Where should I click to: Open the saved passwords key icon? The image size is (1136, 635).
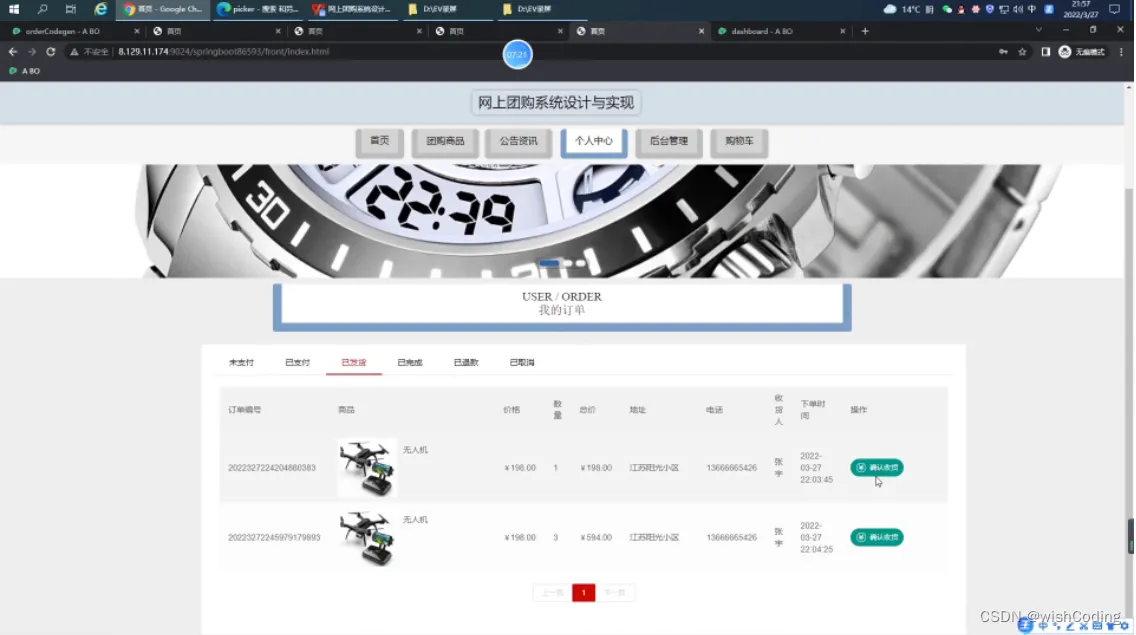point(1003,51)
